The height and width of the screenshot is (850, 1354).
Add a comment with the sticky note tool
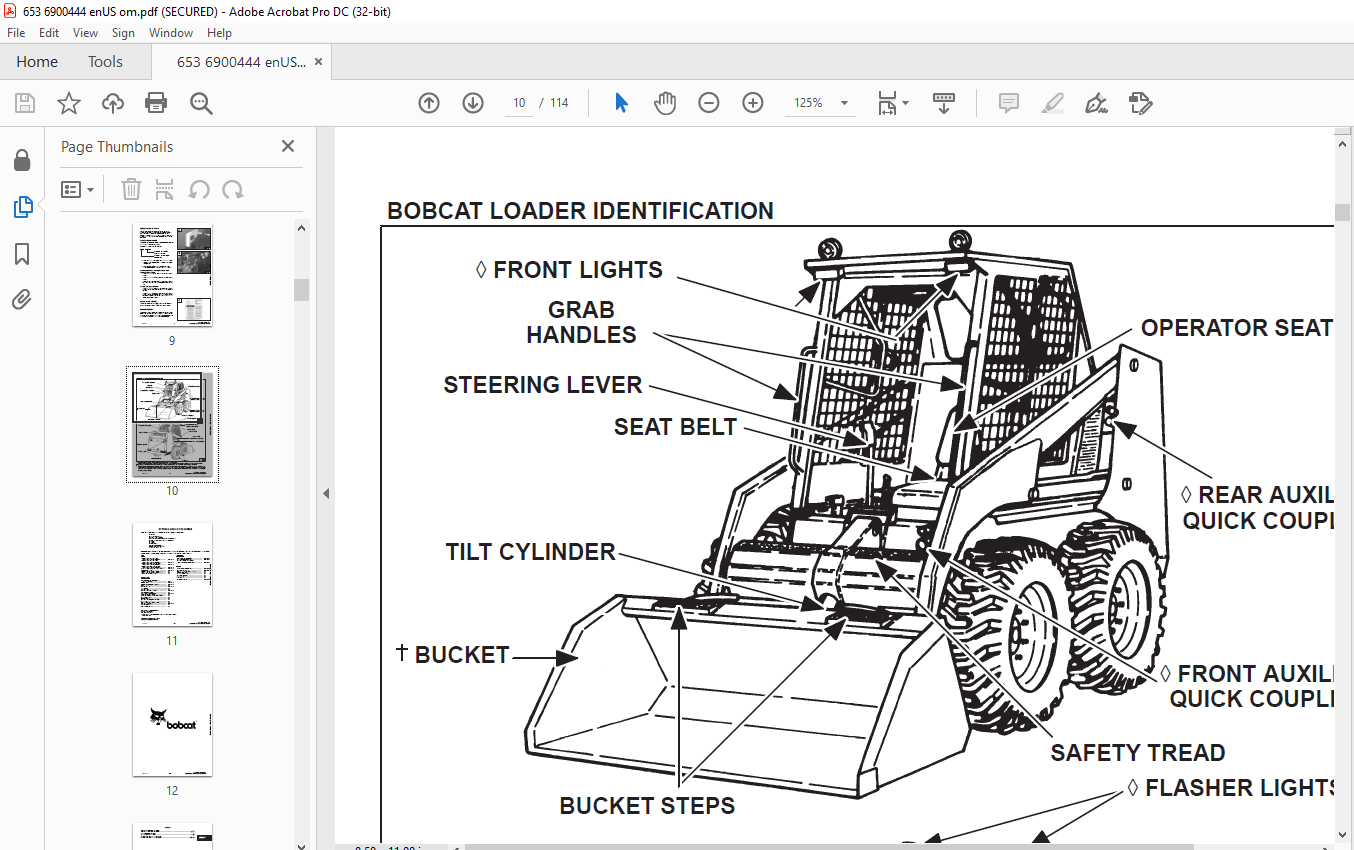[1009, 103]
